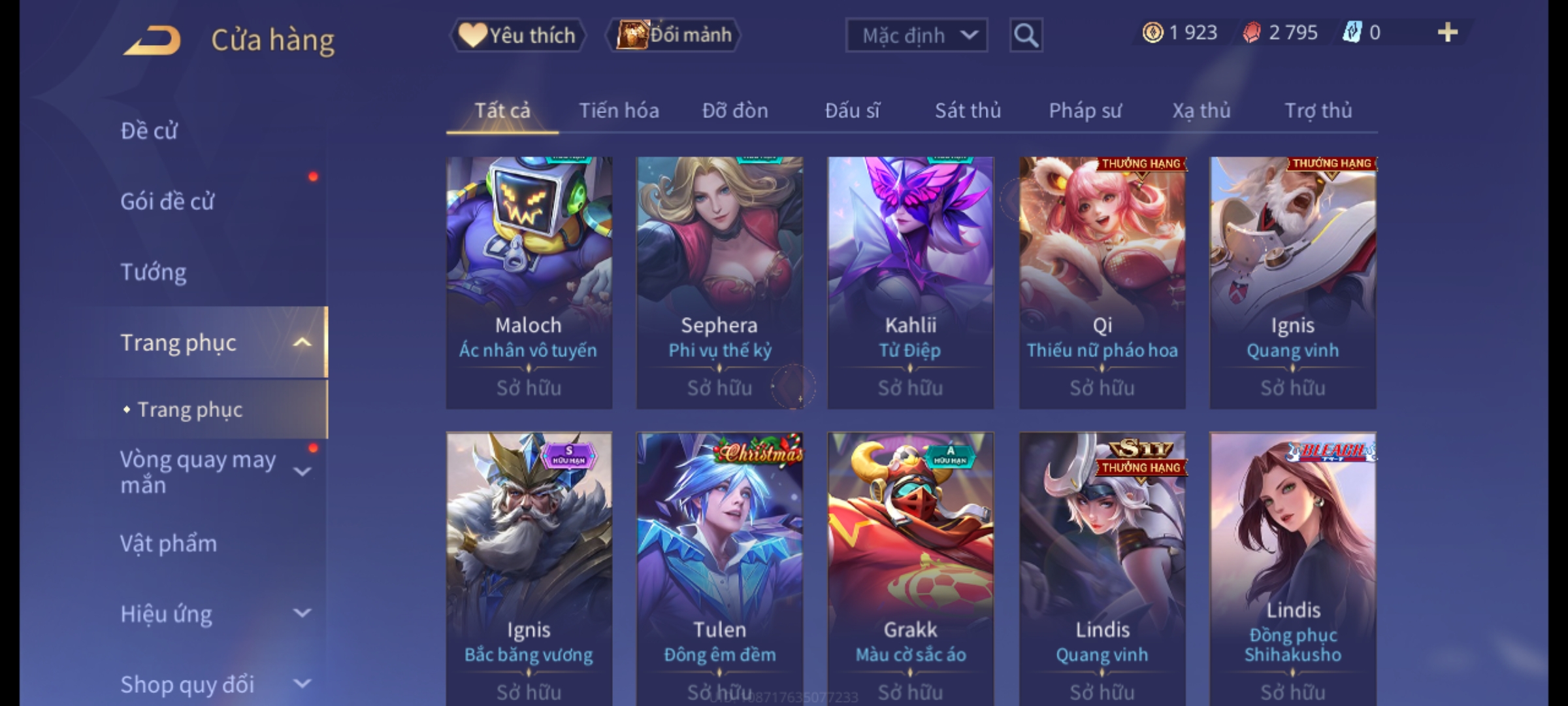Switch to the Tiến hóa tab

(x=619, y=110)
